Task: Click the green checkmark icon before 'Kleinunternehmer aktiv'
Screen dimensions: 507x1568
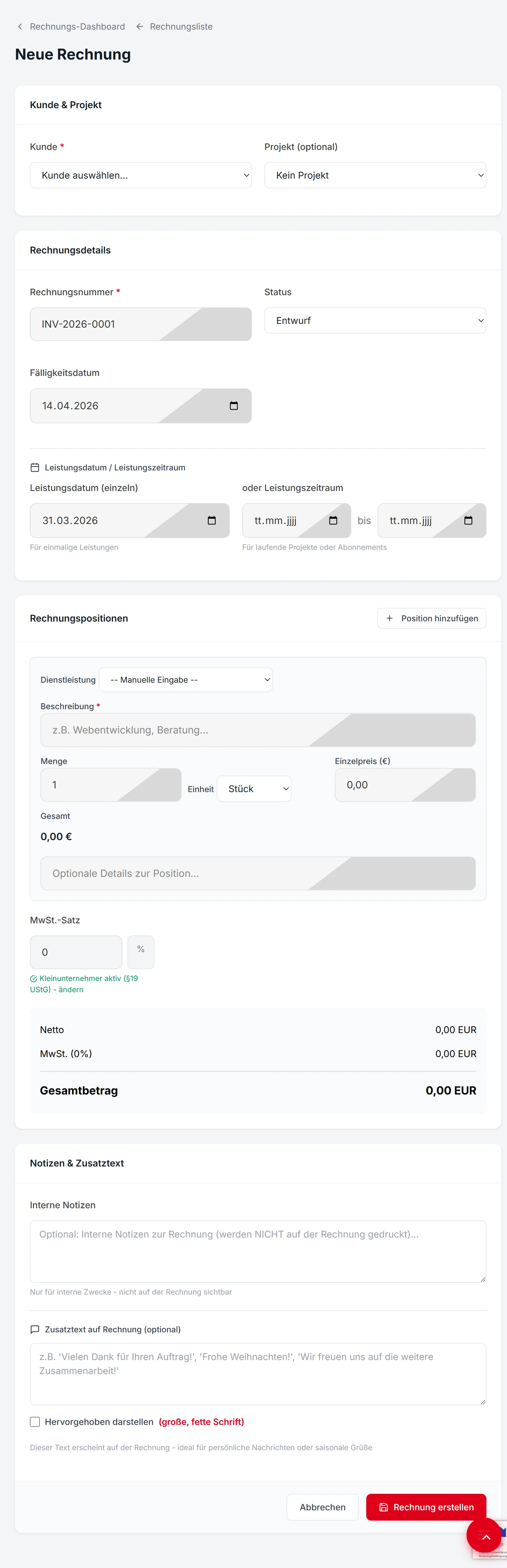Action: coord(35,978)
